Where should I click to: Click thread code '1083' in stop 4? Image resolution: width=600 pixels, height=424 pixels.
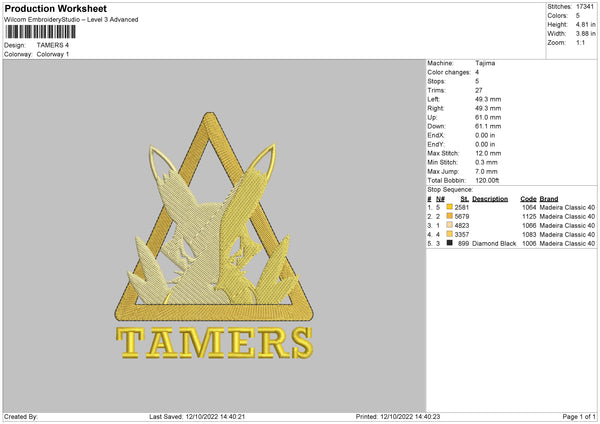point(529,235)
